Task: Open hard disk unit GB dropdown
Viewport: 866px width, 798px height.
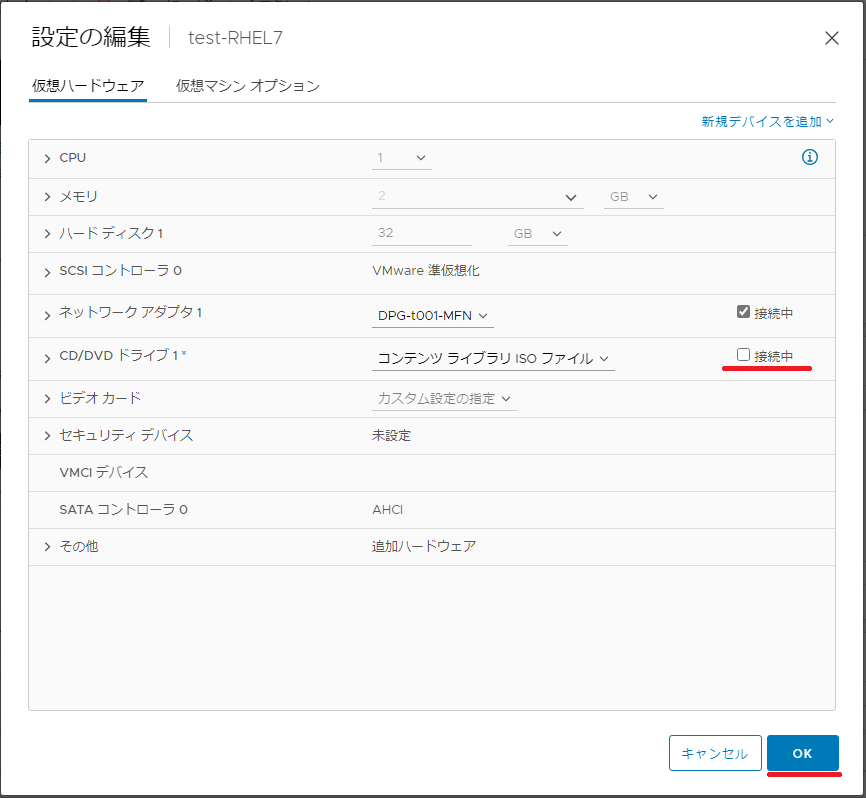Action: coord(537,234)
